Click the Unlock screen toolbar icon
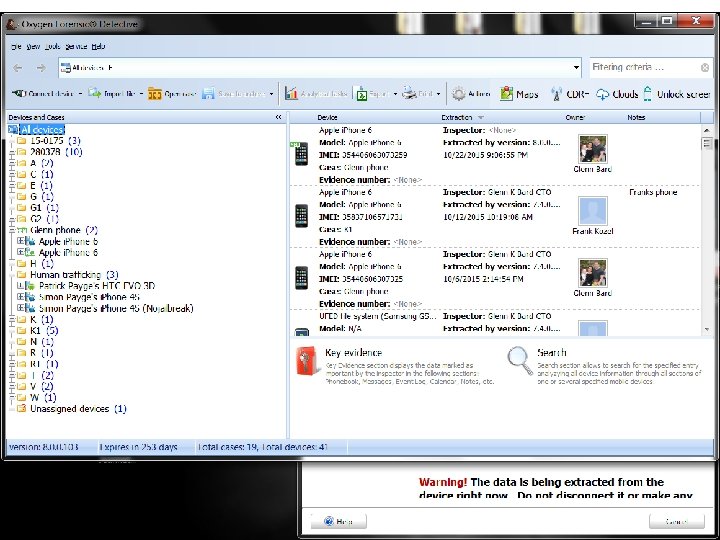Viewport: 720px width, 540px height. 647,94
